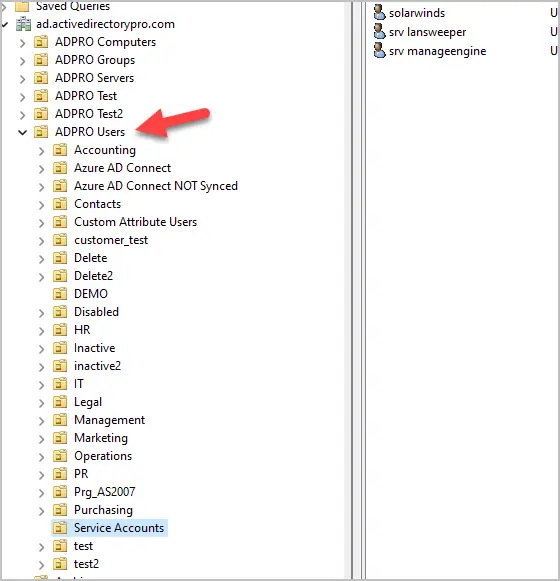The height and width of the screenshot is (581, 560).
Task: Click the DEMO OU folder icon
Action: (60, 293)
